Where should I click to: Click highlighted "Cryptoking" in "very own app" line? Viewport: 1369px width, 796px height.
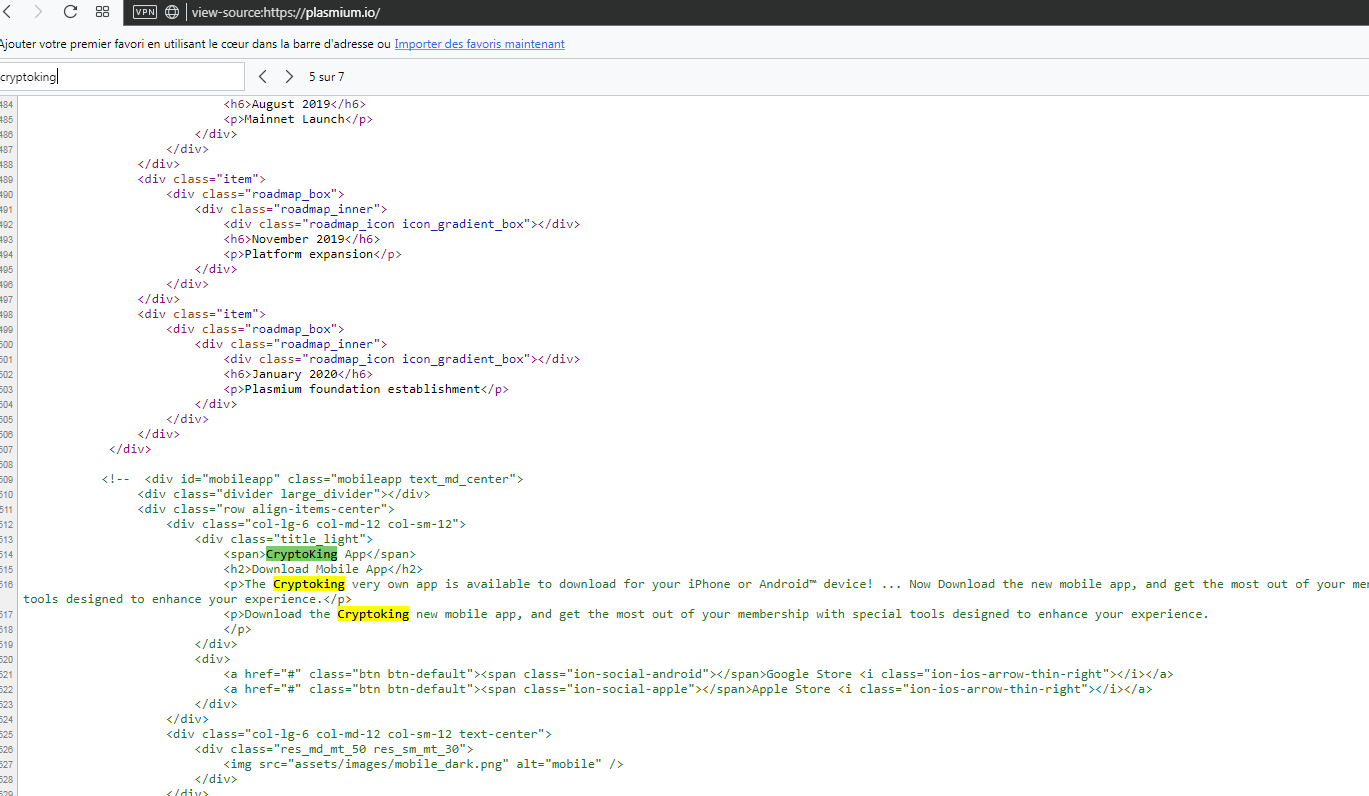[309, 584]
